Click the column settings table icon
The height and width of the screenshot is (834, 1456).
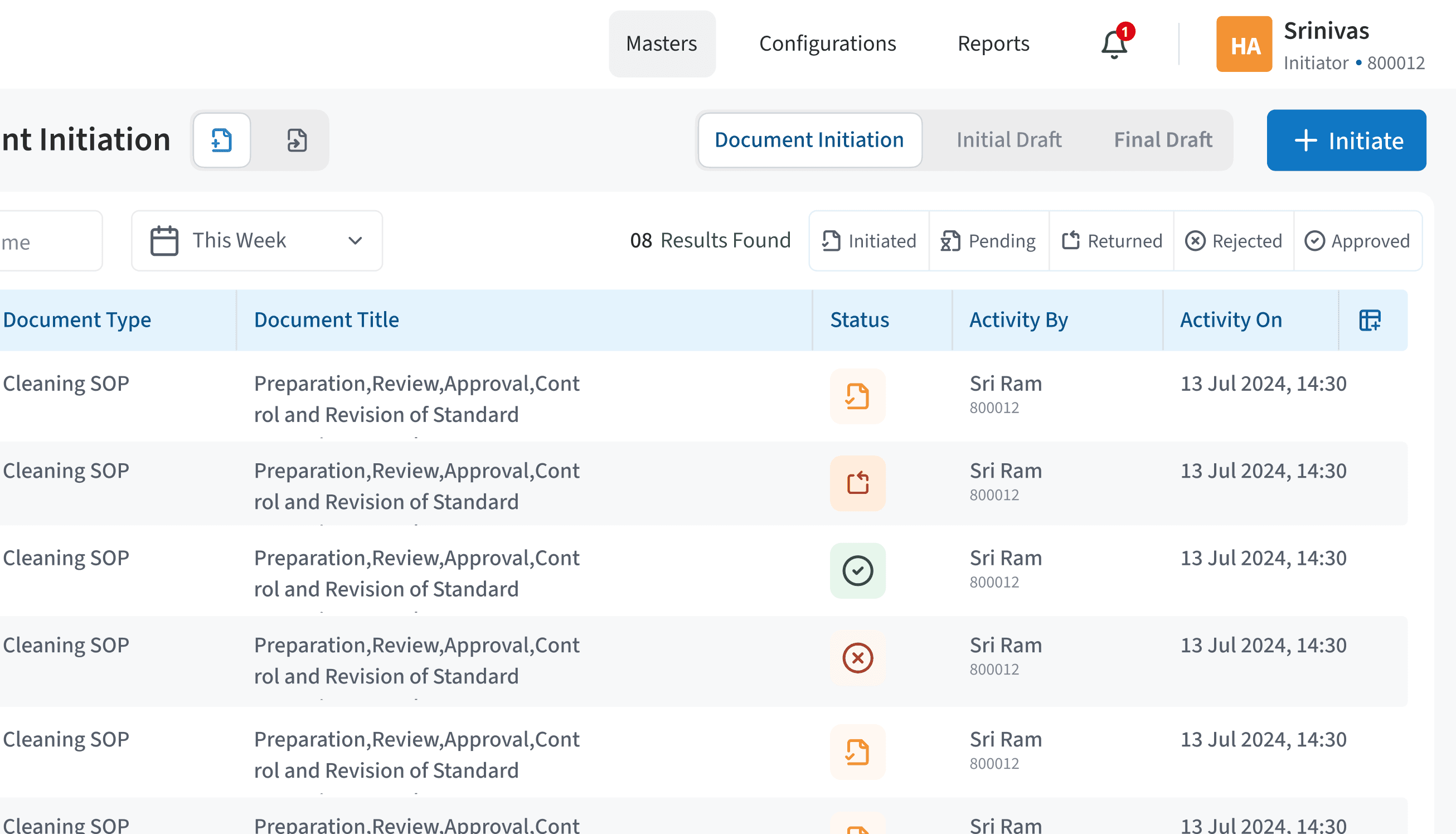coord(1370,319)
